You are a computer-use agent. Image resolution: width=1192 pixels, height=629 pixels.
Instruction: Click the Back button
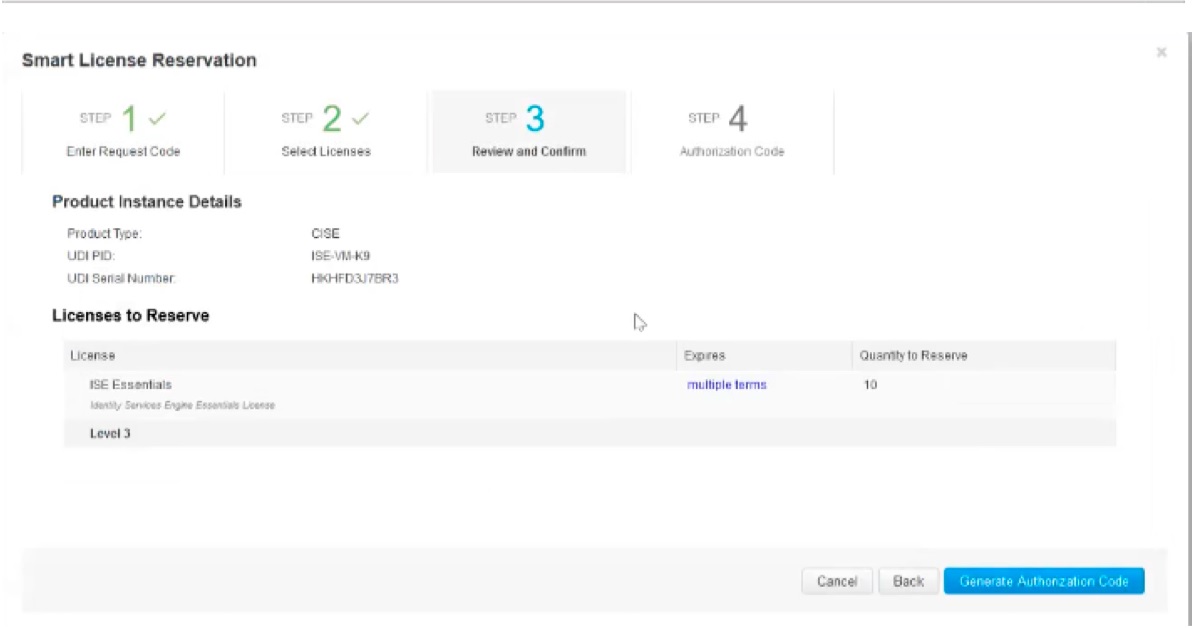tap(908, 581)
